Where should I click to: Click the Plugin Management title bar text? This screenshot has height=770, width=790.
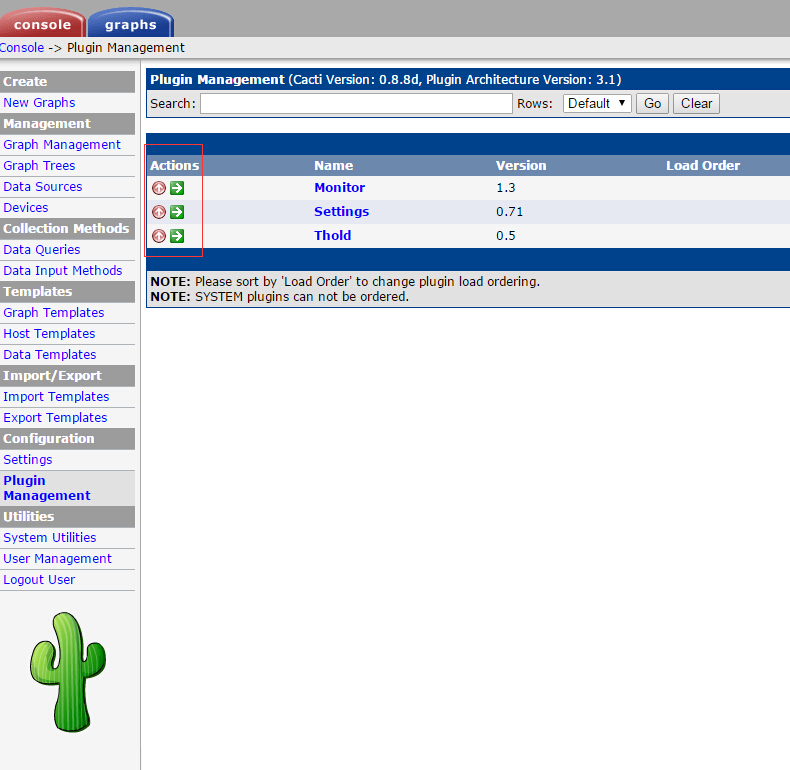pyautogui.click(x=385, y=80)
